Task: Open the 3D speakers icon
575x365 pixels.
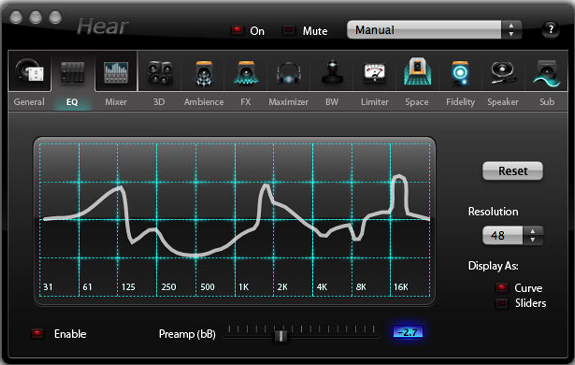Action: tap(160, 73)
